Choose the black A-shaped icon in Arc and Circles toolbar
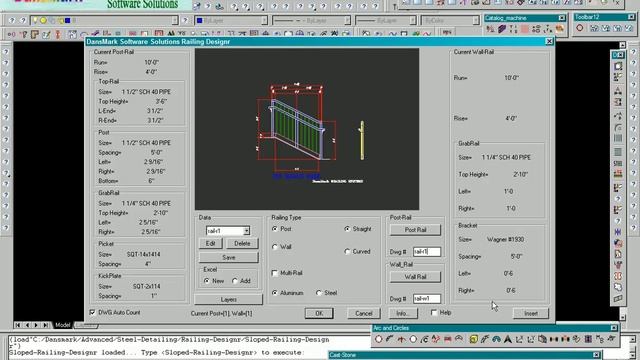The height and width of the screenshot is (360, 640). 508,339
